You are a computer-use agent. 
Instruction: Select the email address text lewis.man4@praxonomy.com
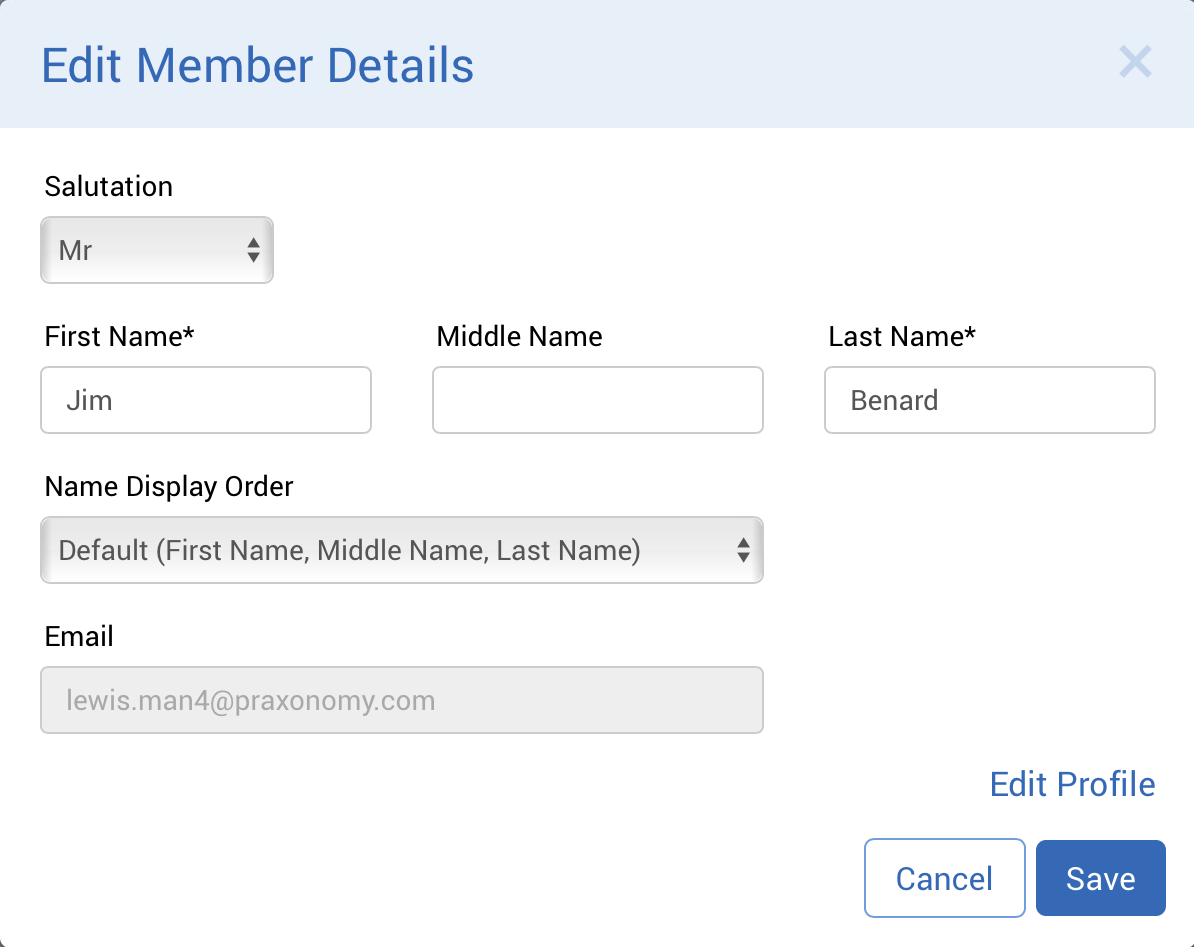[251, 700]
